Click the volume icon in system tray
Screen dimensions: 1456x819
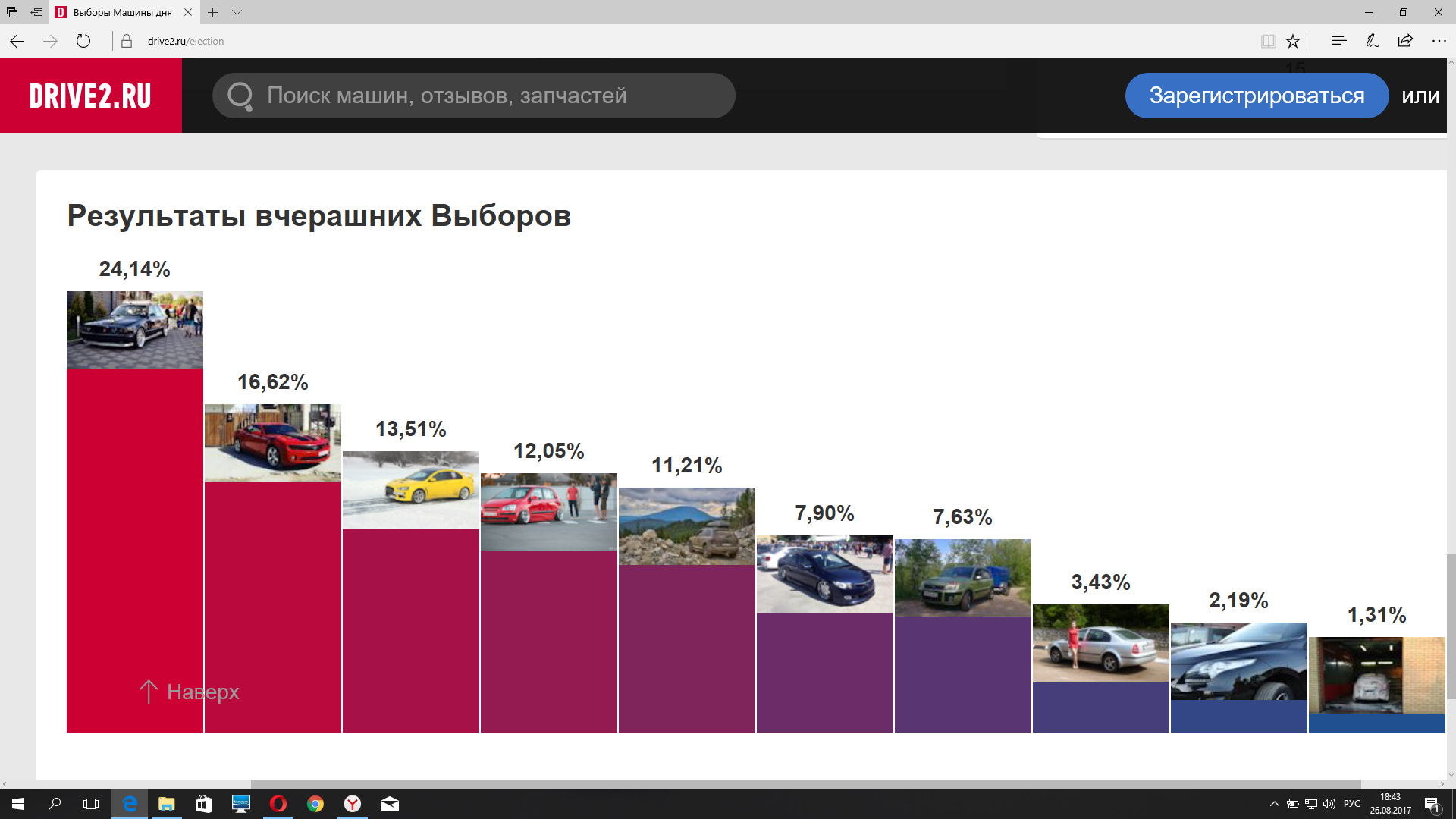[1329, 804]
